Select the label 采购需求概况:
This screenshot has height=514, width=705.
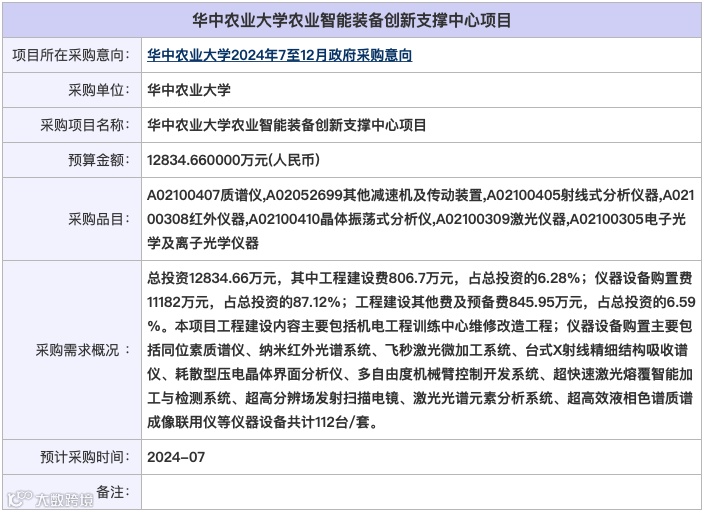83,350
